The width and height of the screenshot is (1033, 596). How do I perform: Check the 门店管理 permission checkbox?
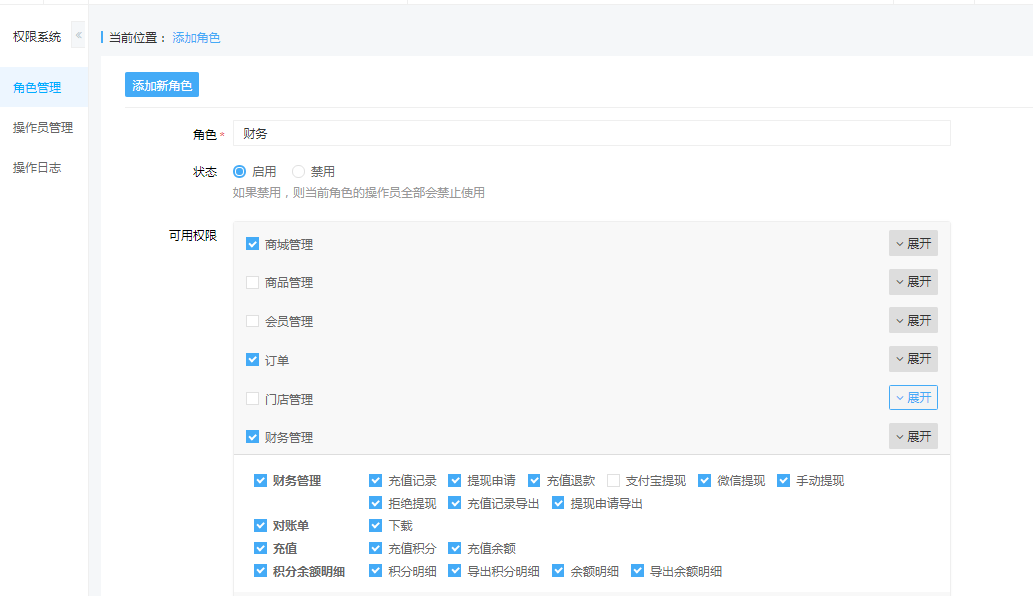click(x=252, y=398)
